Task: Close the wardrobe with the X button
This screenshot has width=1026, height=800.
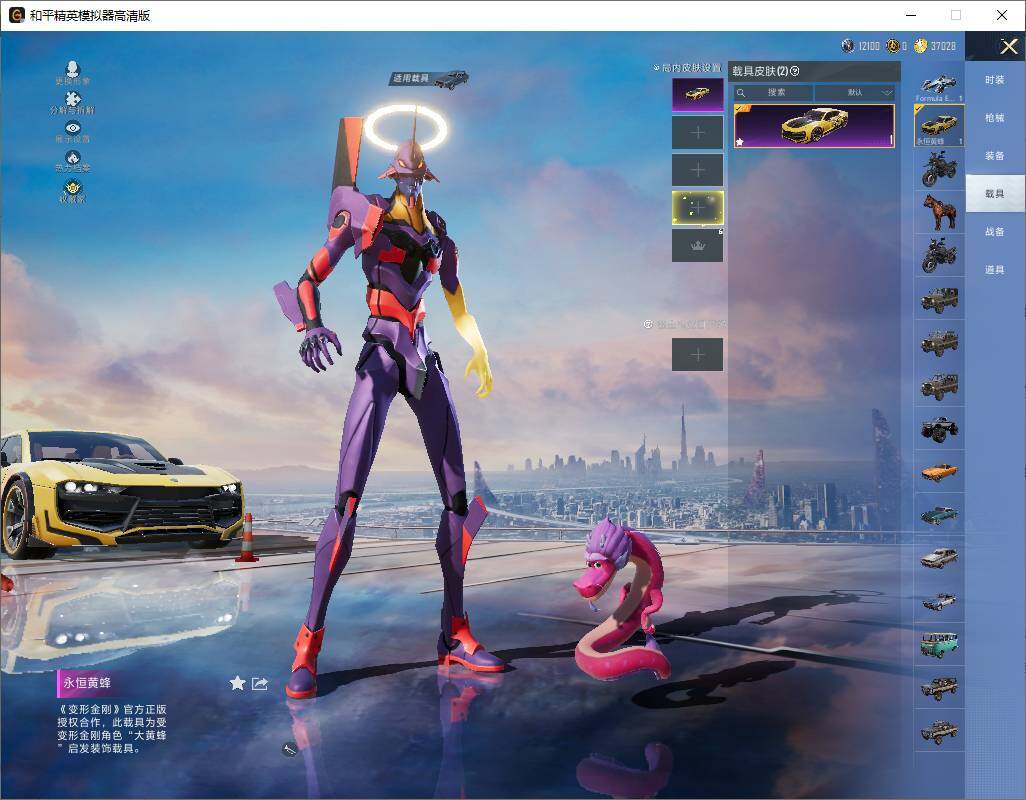Action: pos(1008,46)
